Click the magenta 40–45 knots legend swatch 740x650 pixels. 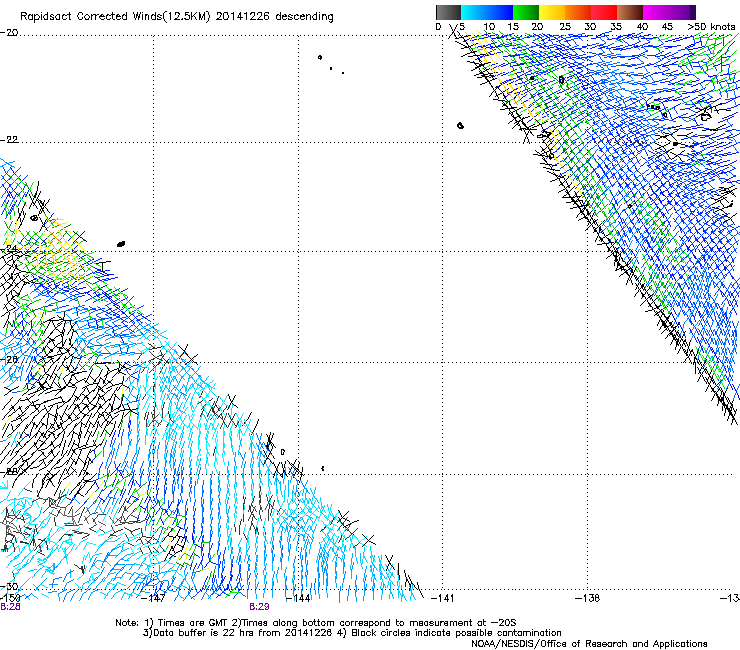pos(656,12)
